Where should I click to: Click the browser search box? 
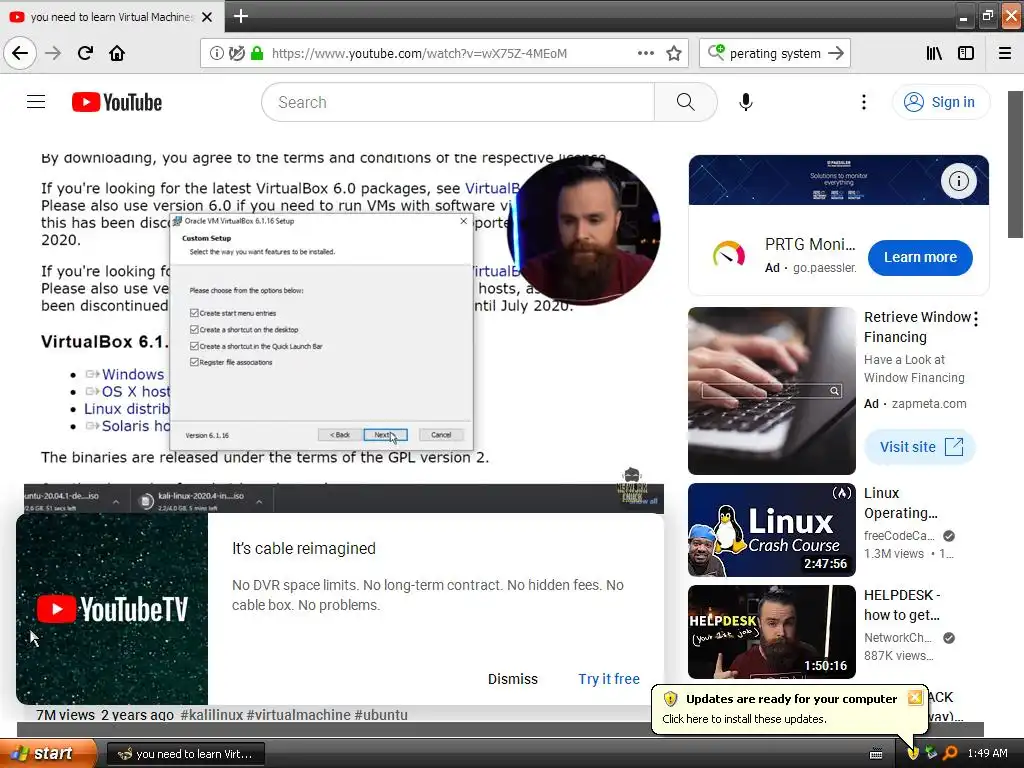775,54
